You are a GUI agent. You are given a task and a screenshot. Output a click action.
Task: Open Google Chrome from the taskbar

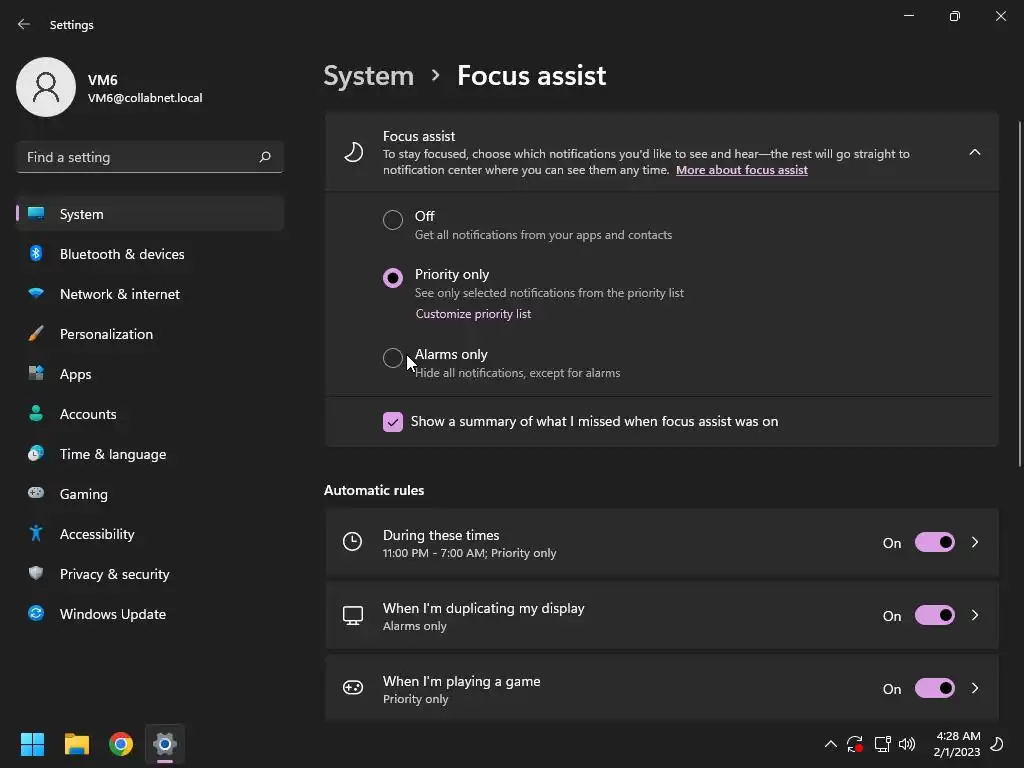point(121,744)
